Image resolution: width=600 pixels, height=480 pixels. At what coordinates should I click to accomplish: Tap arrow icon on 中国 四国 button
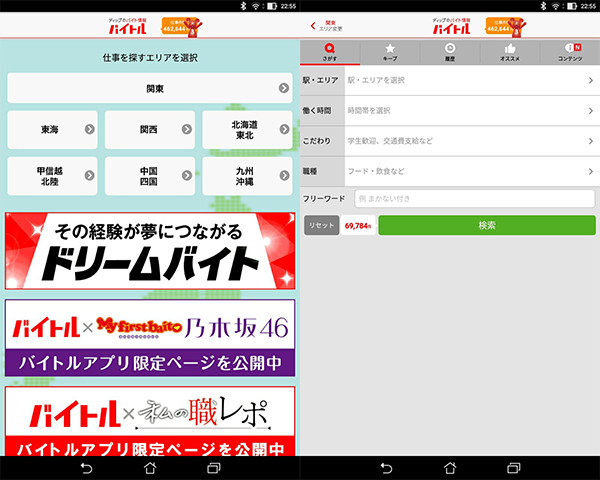pyautogui.click(x=187, y=175)
